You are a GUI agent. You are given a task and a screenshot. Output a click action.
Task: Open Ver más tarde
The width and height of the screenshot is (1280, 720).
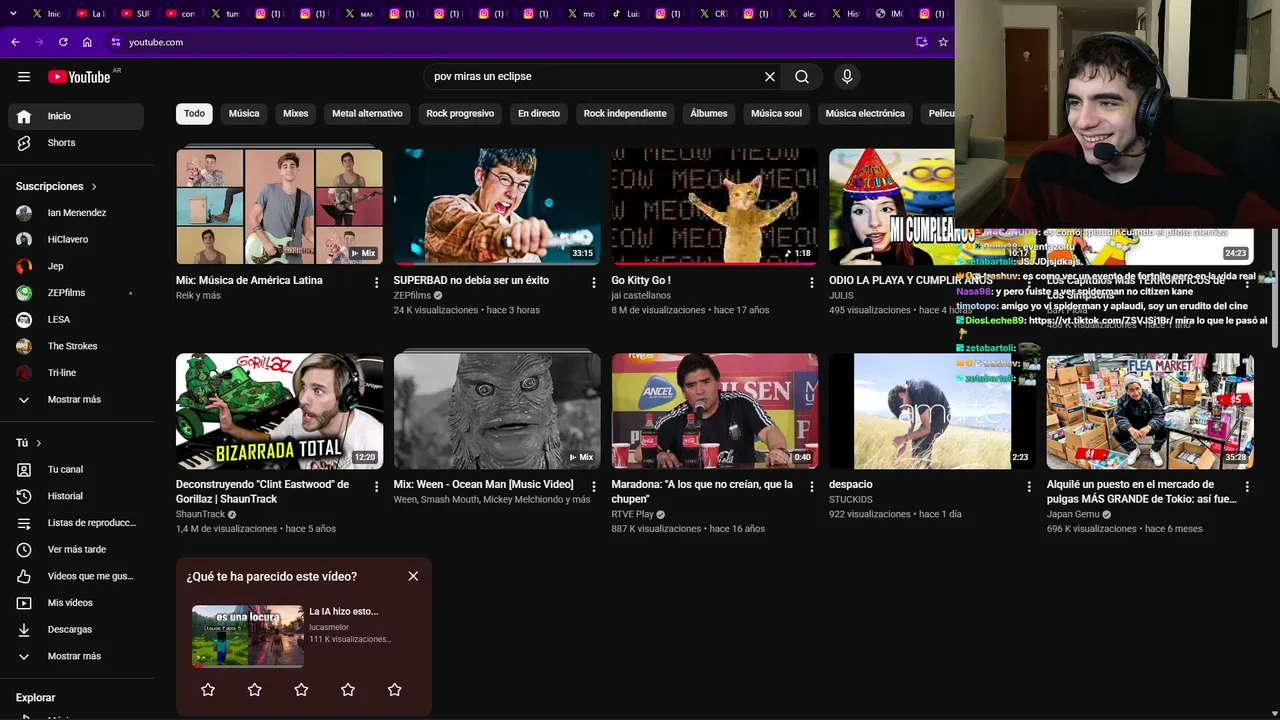pos(76,550)
